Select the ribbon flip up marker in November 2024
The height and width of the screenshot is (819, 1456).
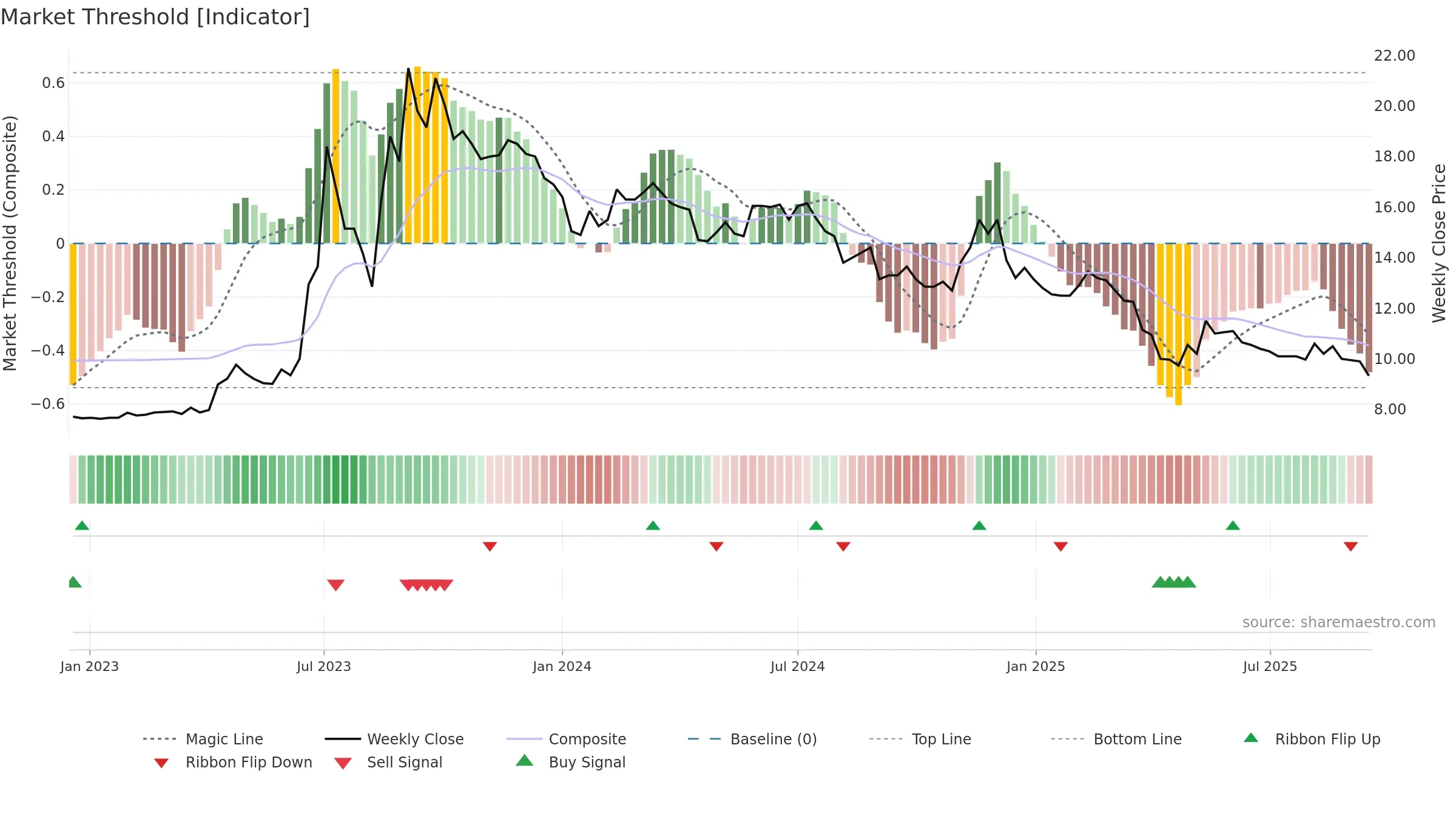coord(979,525)
